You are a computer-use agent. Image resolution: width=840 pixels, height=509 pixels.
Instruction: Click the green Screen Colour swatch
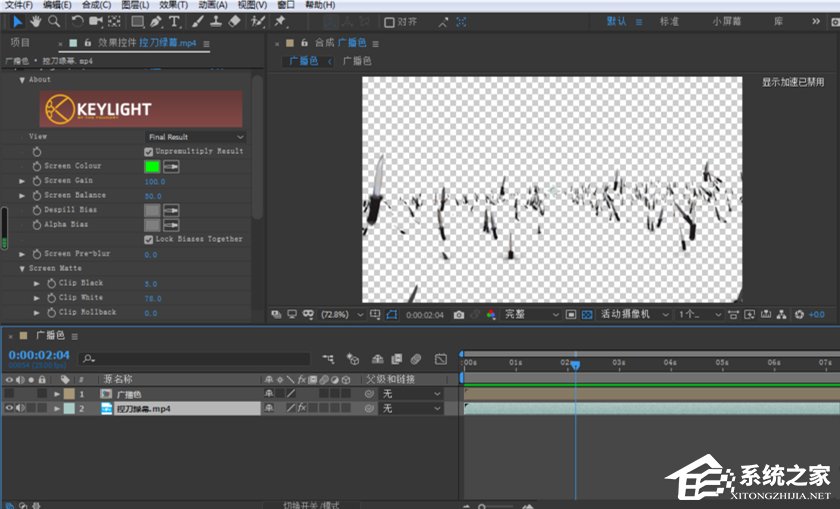pos(152,167)
